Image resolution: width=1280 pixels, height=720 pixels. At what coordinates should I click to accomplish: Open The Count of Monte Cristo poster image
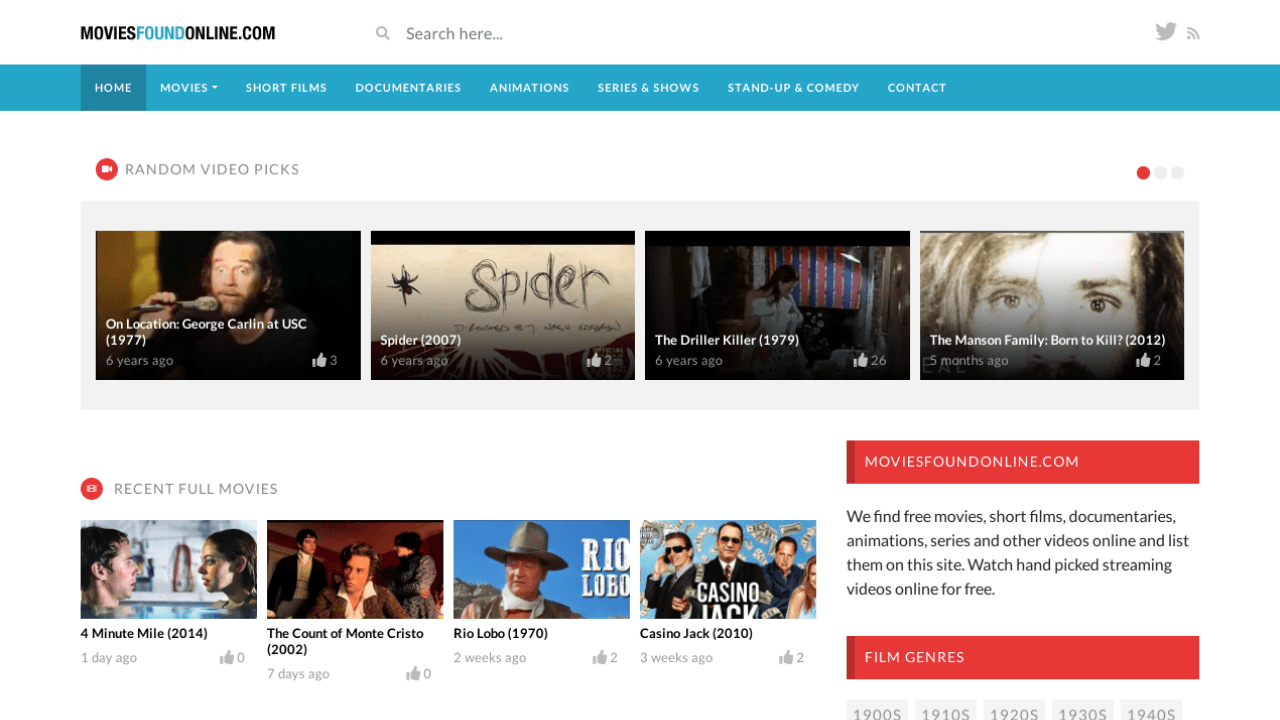click(x=355, y=569)
